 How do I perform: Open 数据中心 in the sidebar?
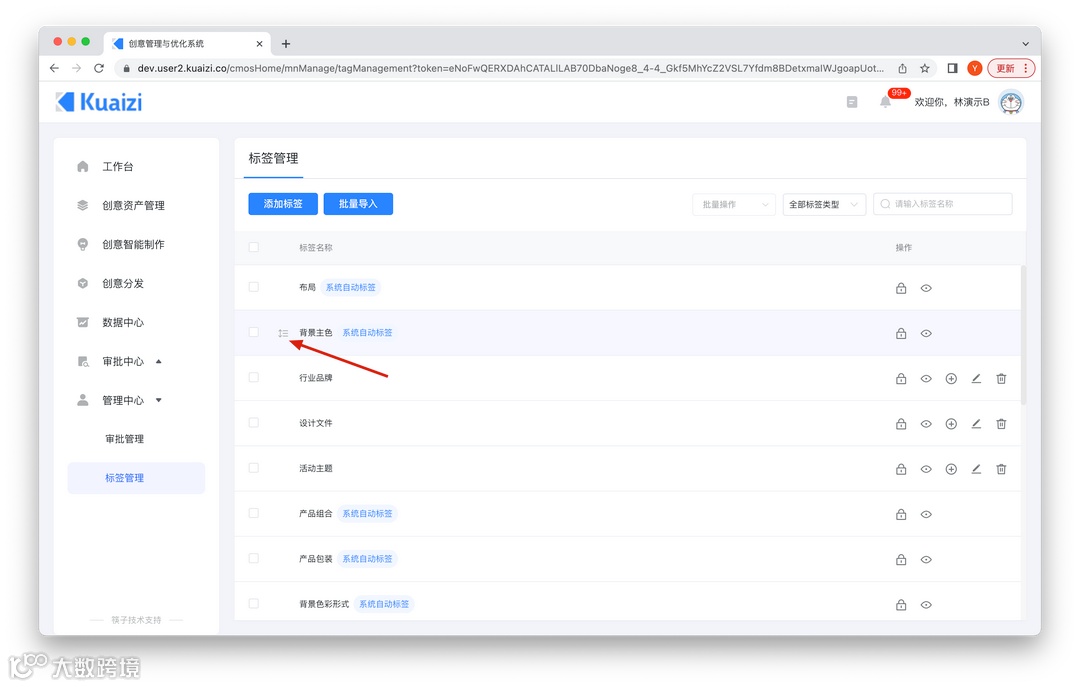tap(123, 322)
